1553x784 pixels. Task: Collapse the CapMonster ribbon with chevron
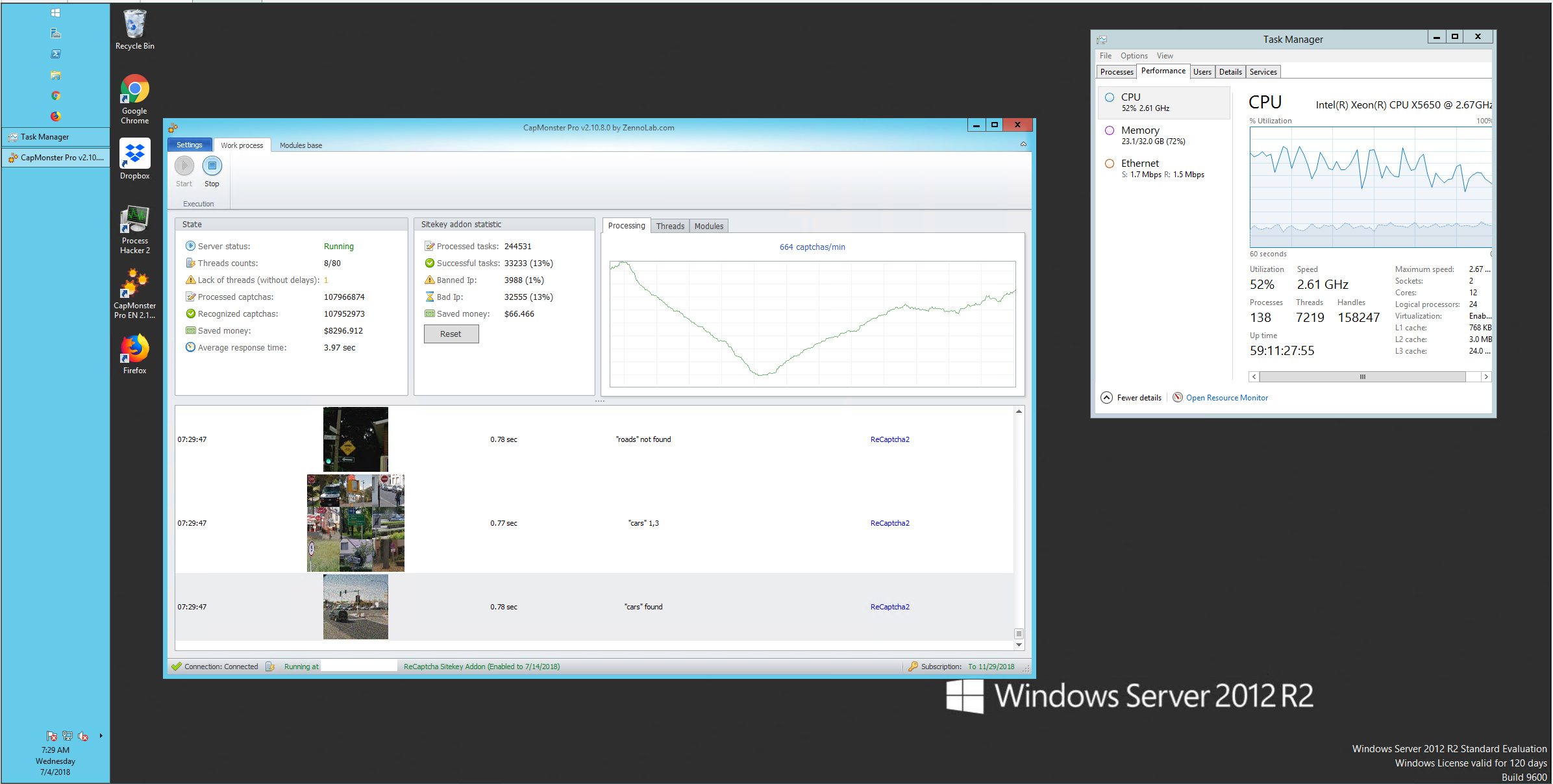pos(1023,144)
